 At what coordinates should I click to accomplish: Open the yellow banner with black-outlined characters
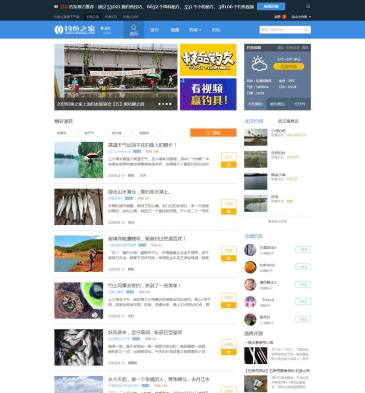coord(208,60)
